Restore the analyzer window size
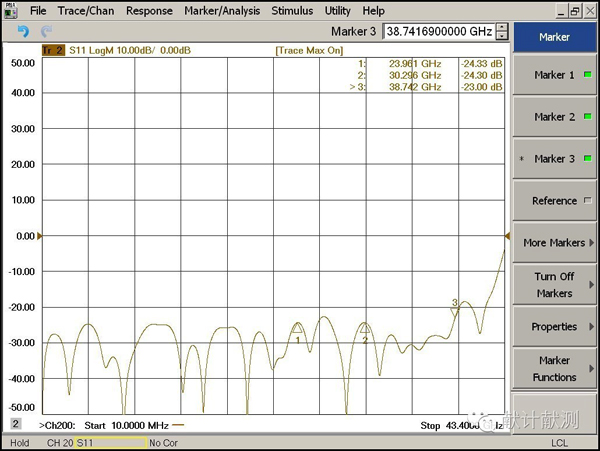600x451 pixels. click(575, 11)
